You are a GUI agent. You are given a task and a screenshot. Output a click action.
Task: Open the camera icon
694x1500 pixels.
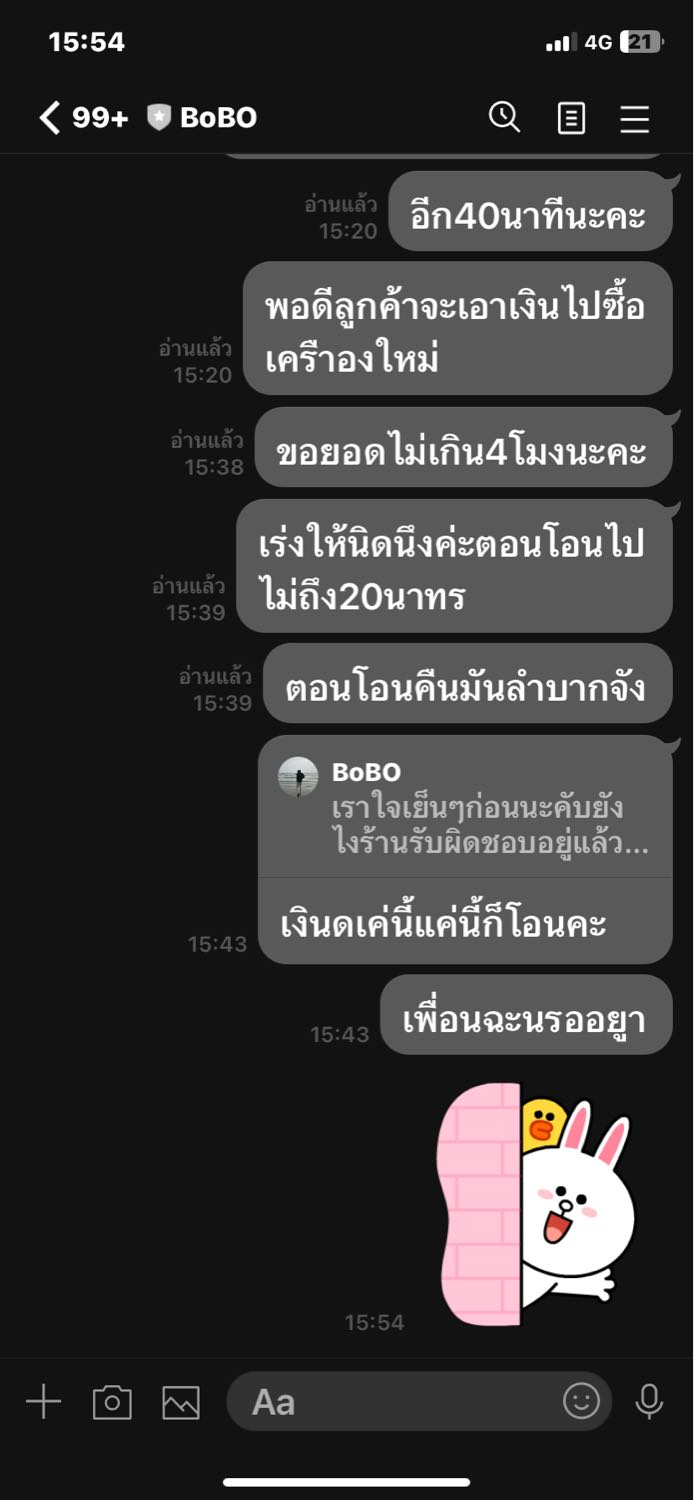pyautogui.click(x=112, y=1402)
